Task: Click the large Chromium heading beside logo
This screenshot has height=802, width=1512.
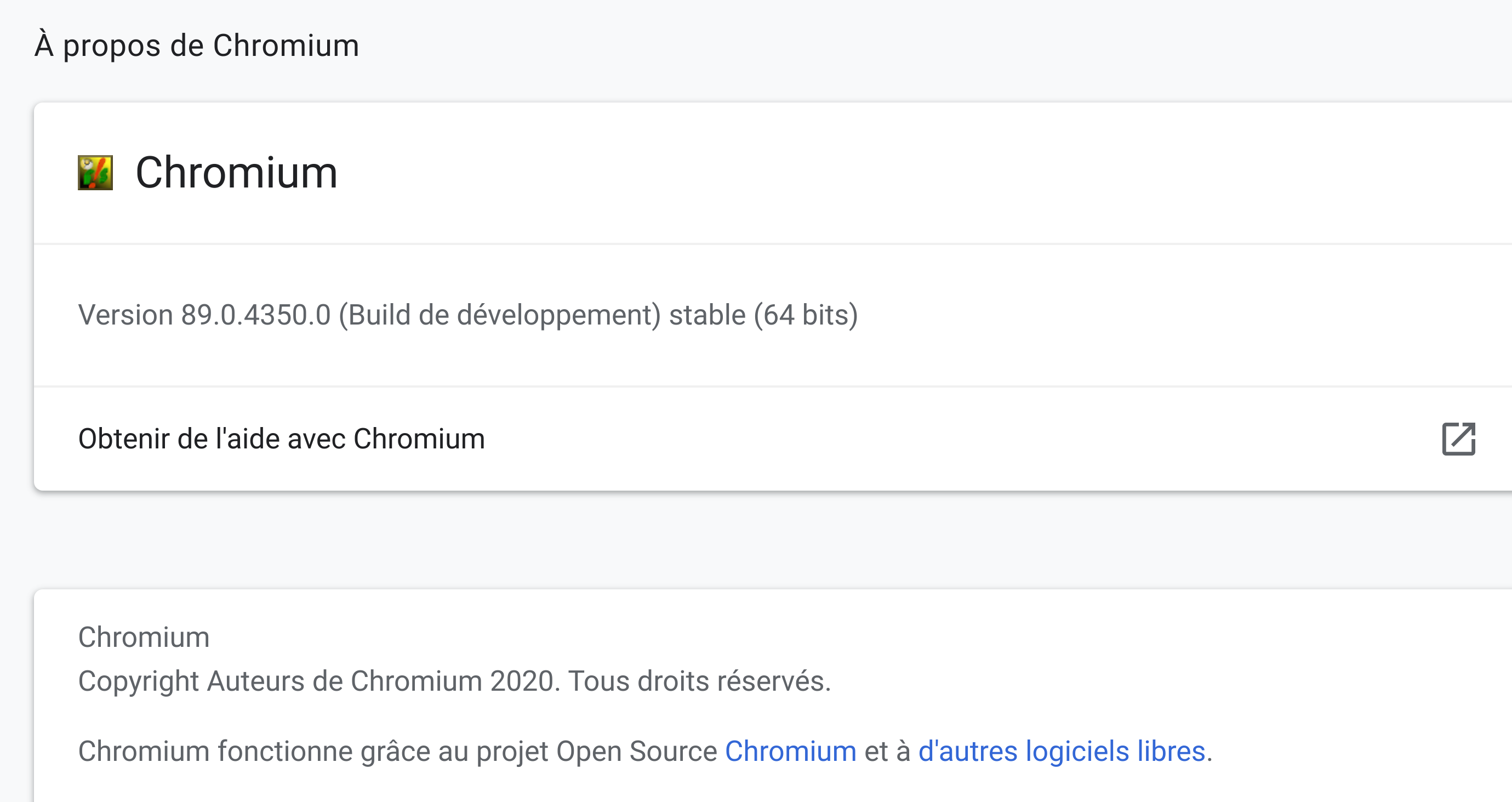Action: 236,173
